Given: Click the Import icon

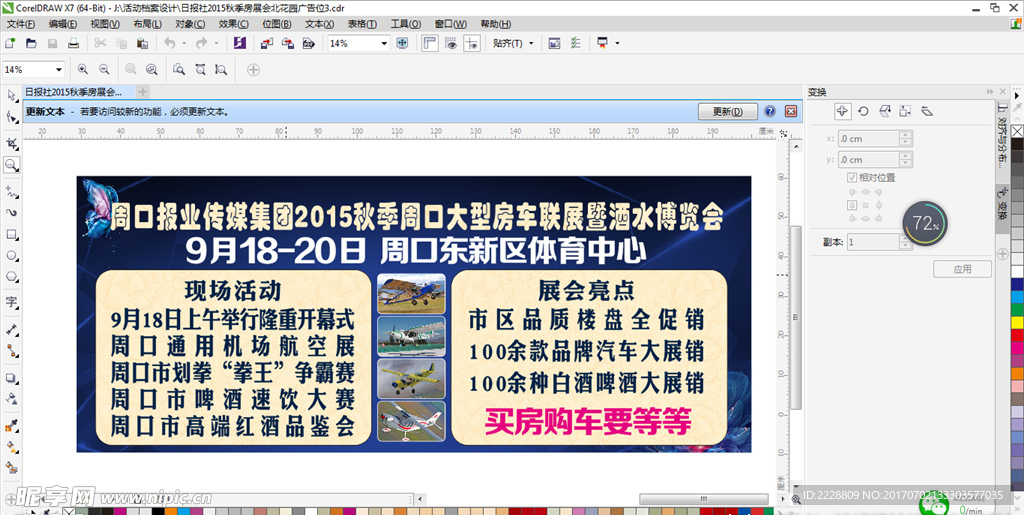Looking at the screenshot, I should (266, 43).
